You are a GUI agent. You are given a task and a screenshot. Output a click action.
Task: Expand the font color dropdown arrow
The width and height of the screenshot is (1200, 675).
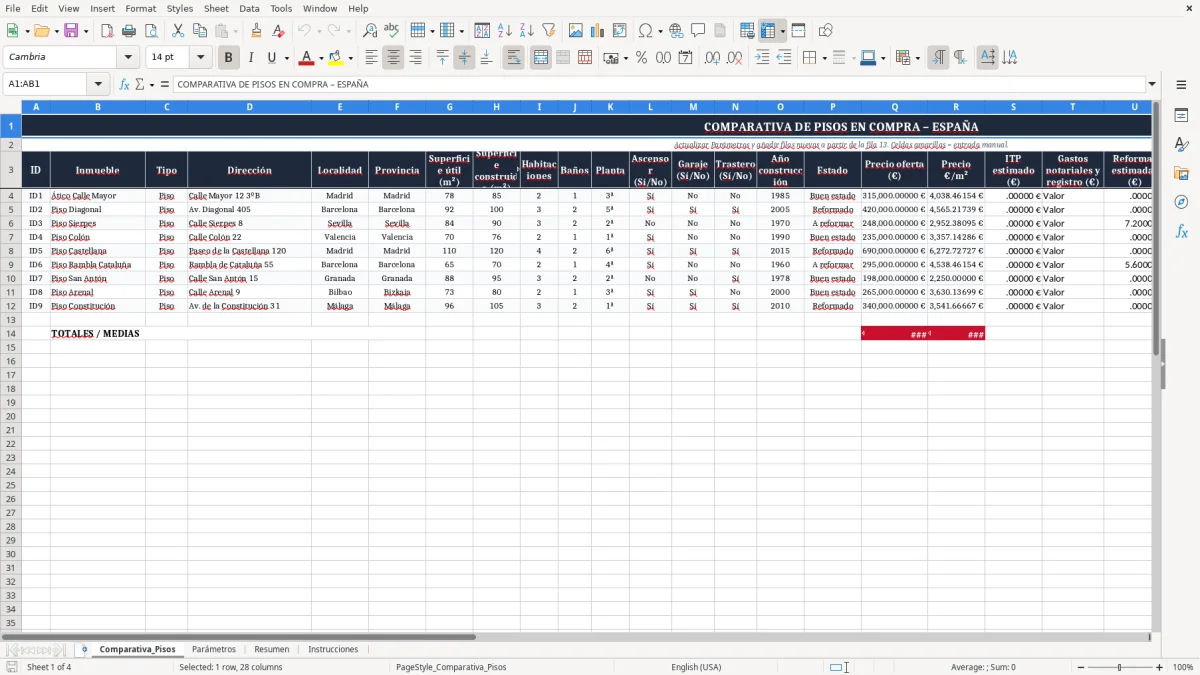[321, 58]
